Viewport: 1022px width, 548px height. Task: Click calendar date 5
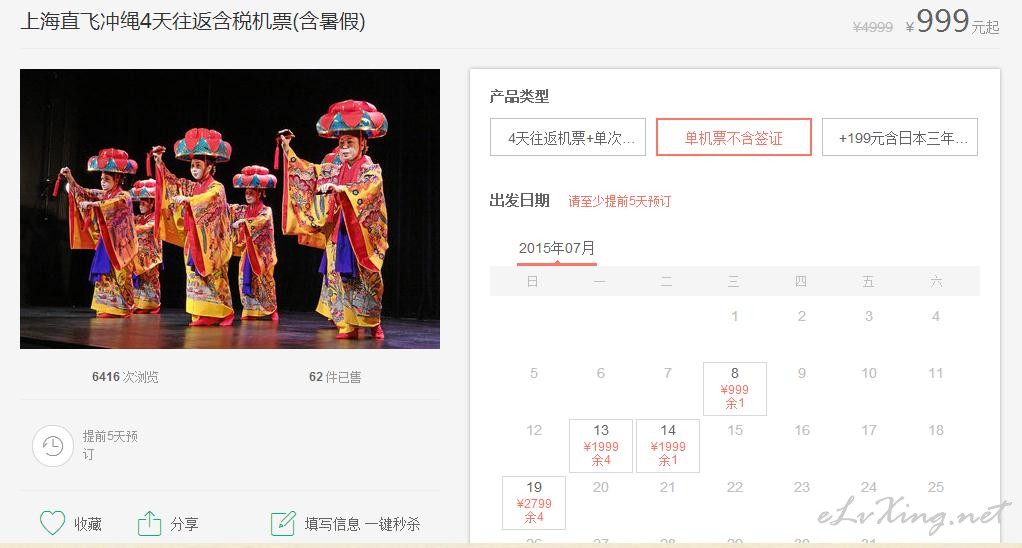click(534, 373)
